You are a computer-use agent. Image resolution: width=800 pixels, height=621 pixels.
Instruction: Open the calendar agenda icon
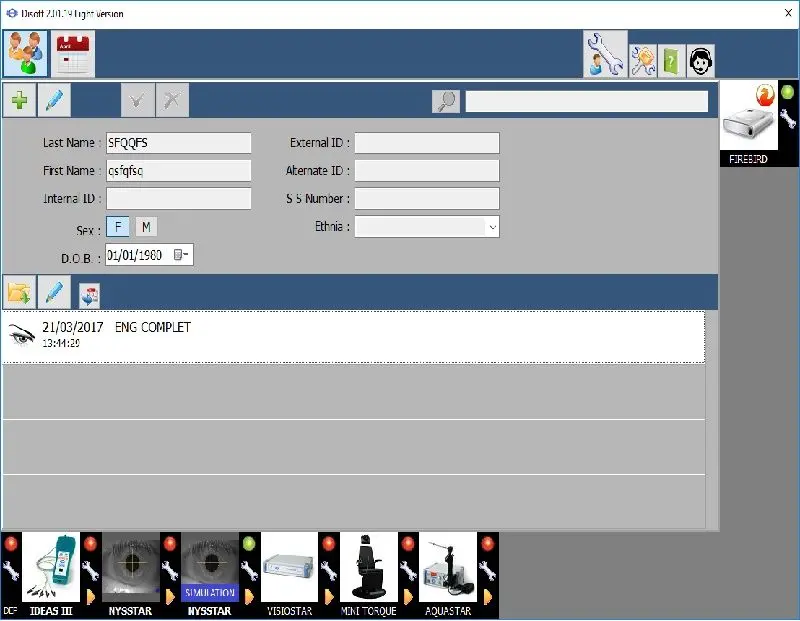tap(73, 54)
